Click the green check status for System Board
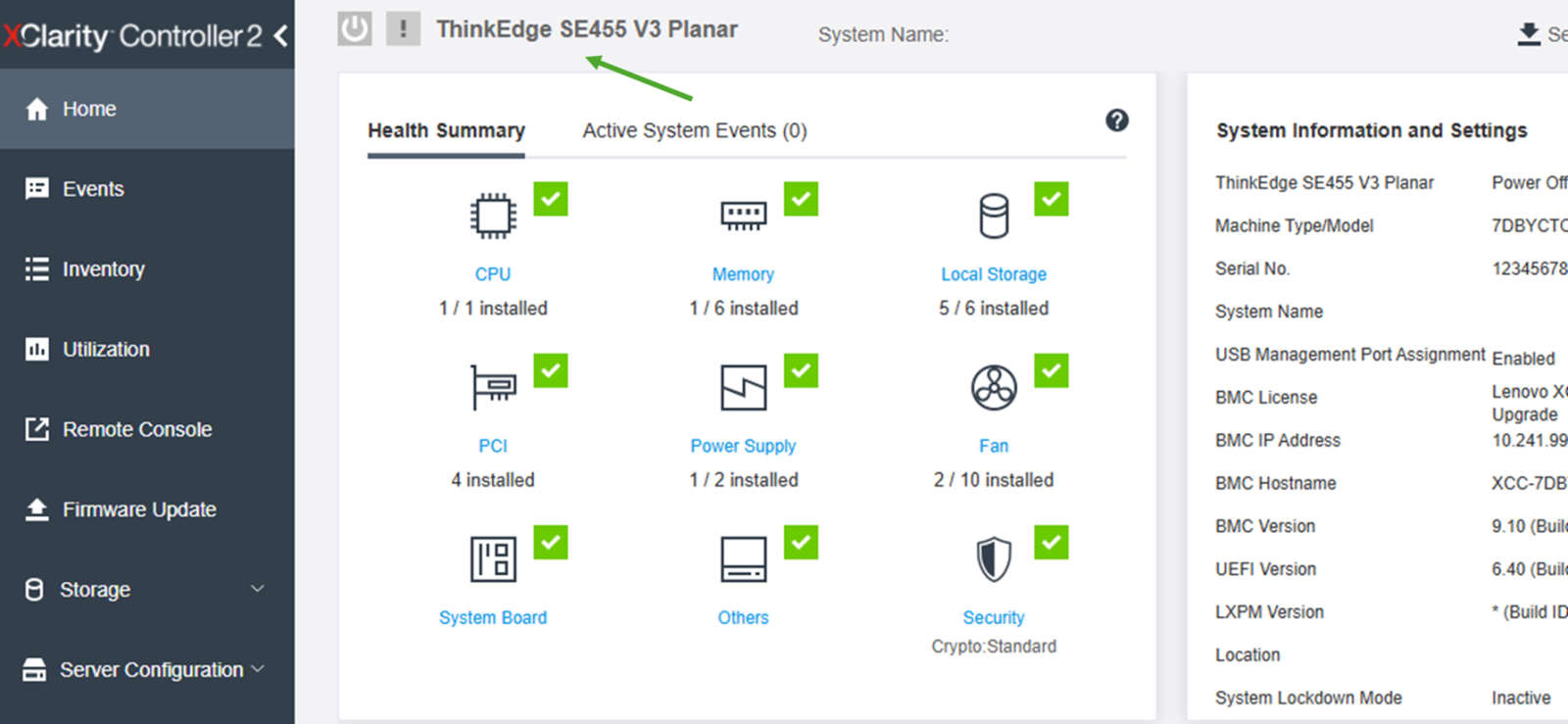Viewport: 1568px width, 724px height. pyautogui.click(x=551, y=542)
